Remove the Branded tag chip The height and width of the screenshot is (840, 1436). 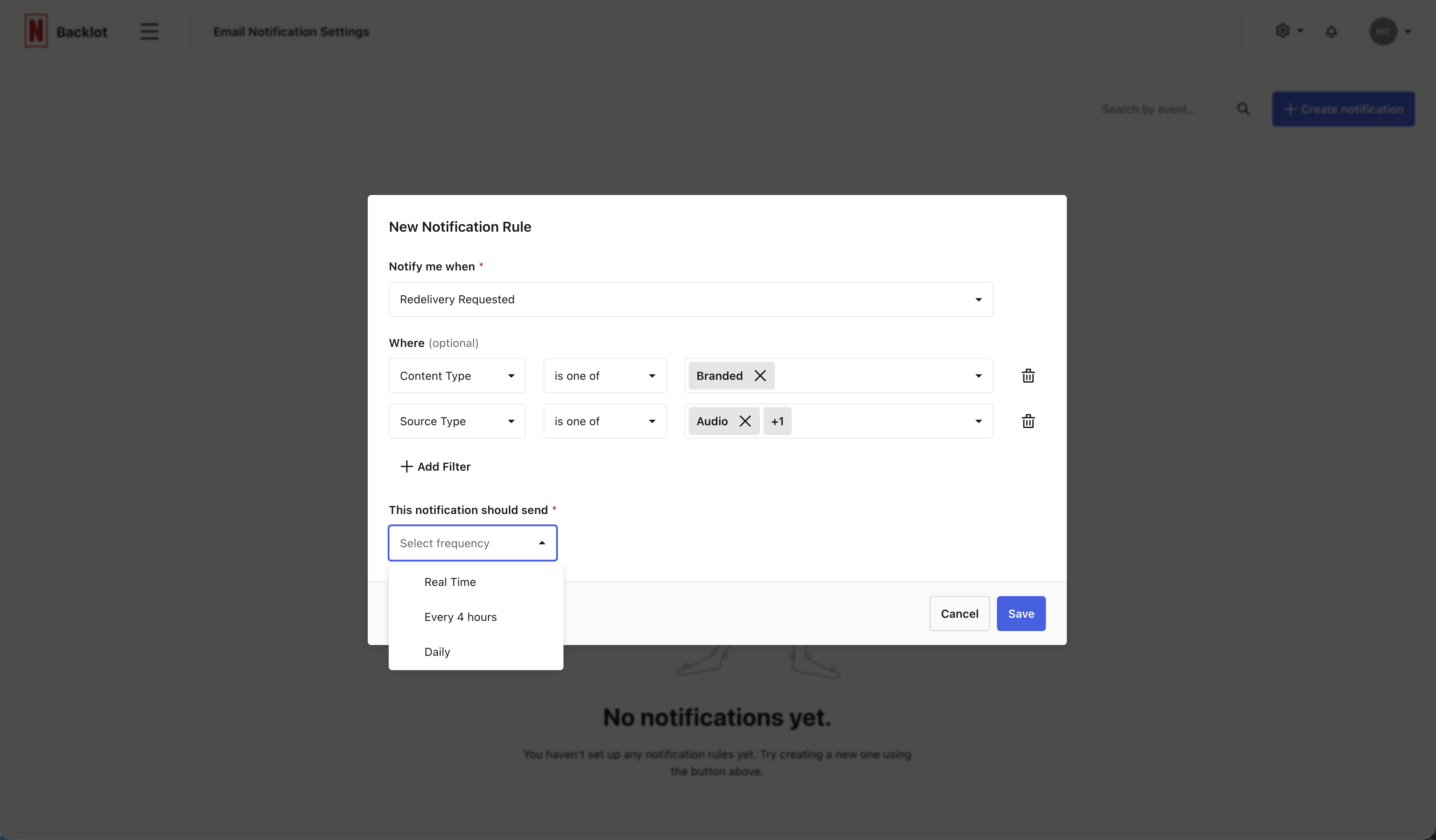tap(760, 376)
